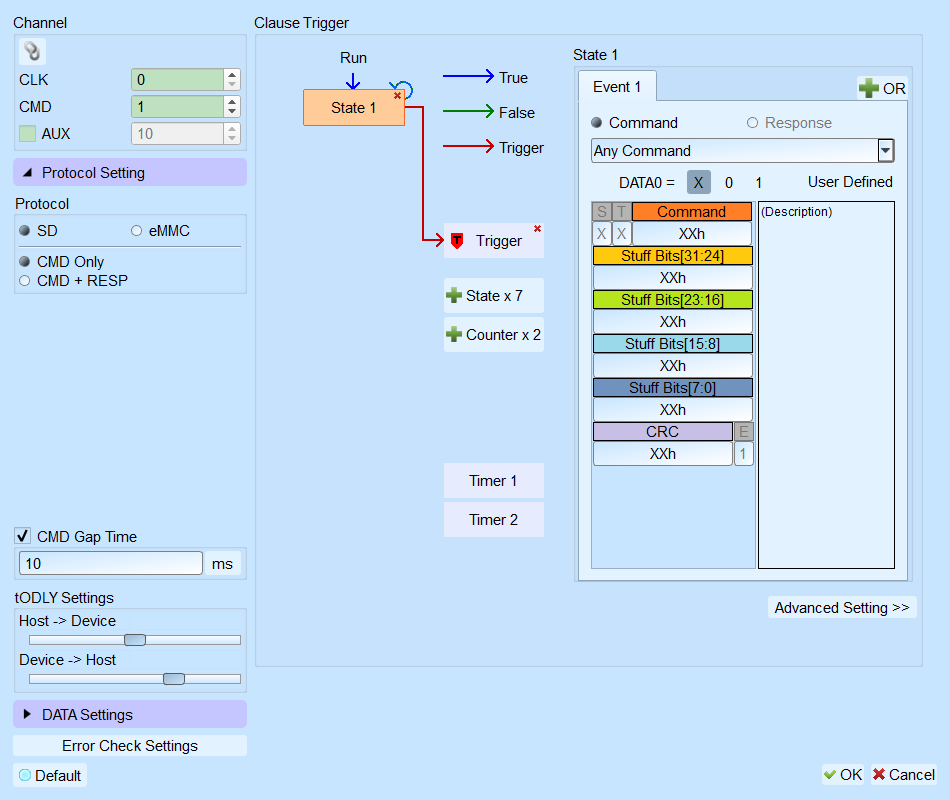Set DATA0 to 0
Viewport: 950px width, 800px height.
(729, 182)
